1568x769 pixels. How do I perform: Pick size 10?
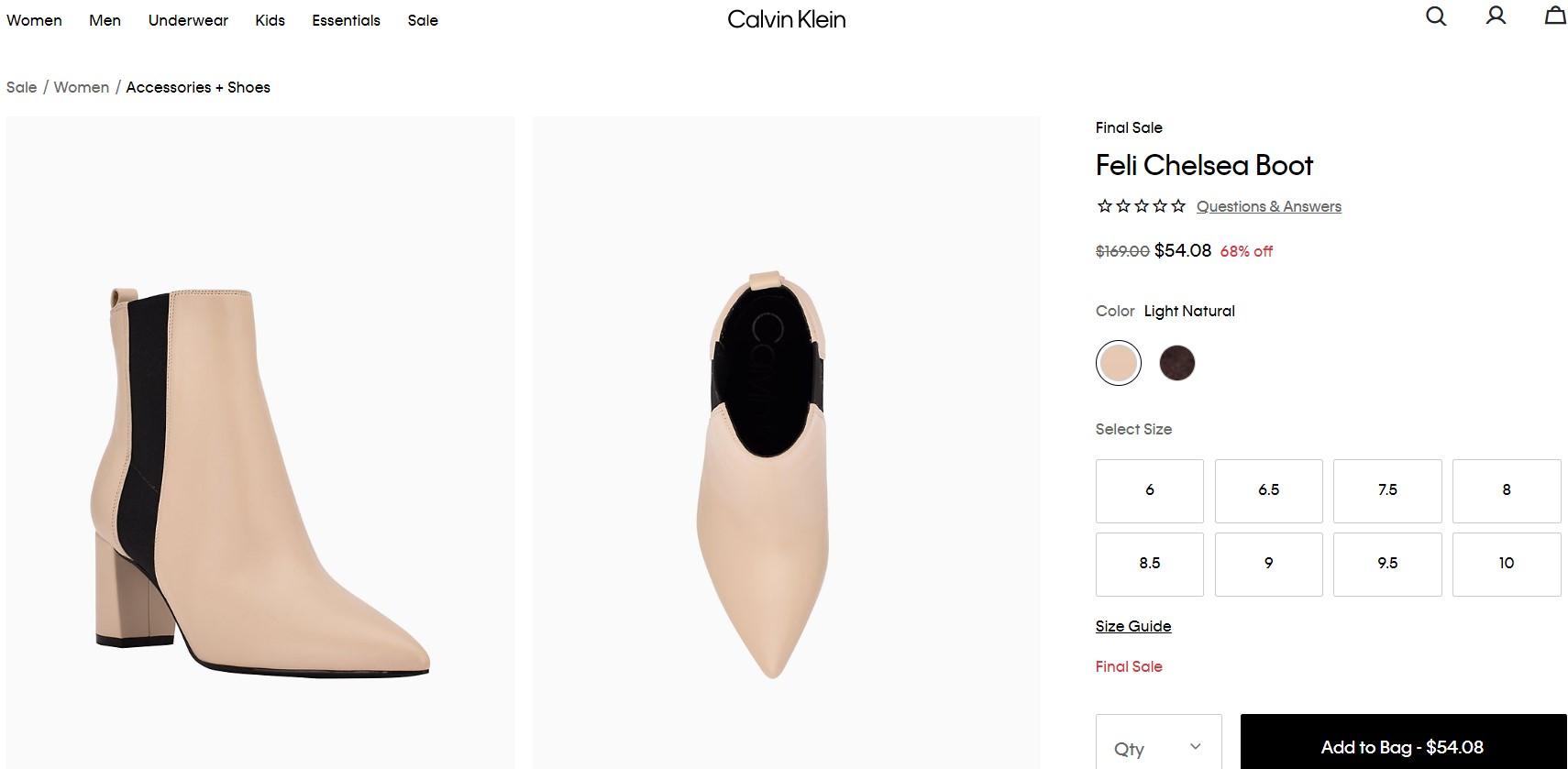pos(1506,564)
